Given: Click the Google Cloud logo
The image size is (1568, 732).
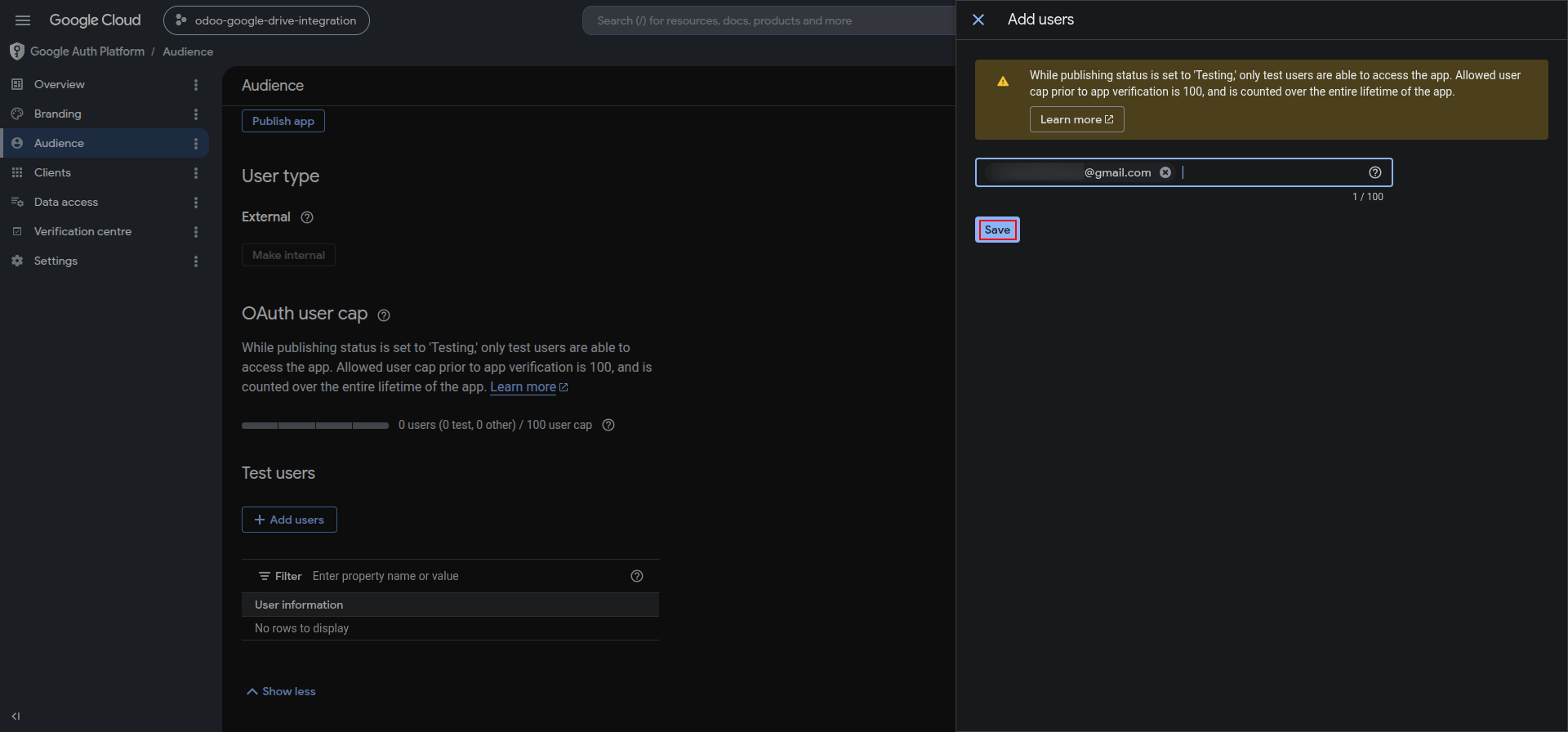Looking at the screenshot, I should (x=95, y=20).
